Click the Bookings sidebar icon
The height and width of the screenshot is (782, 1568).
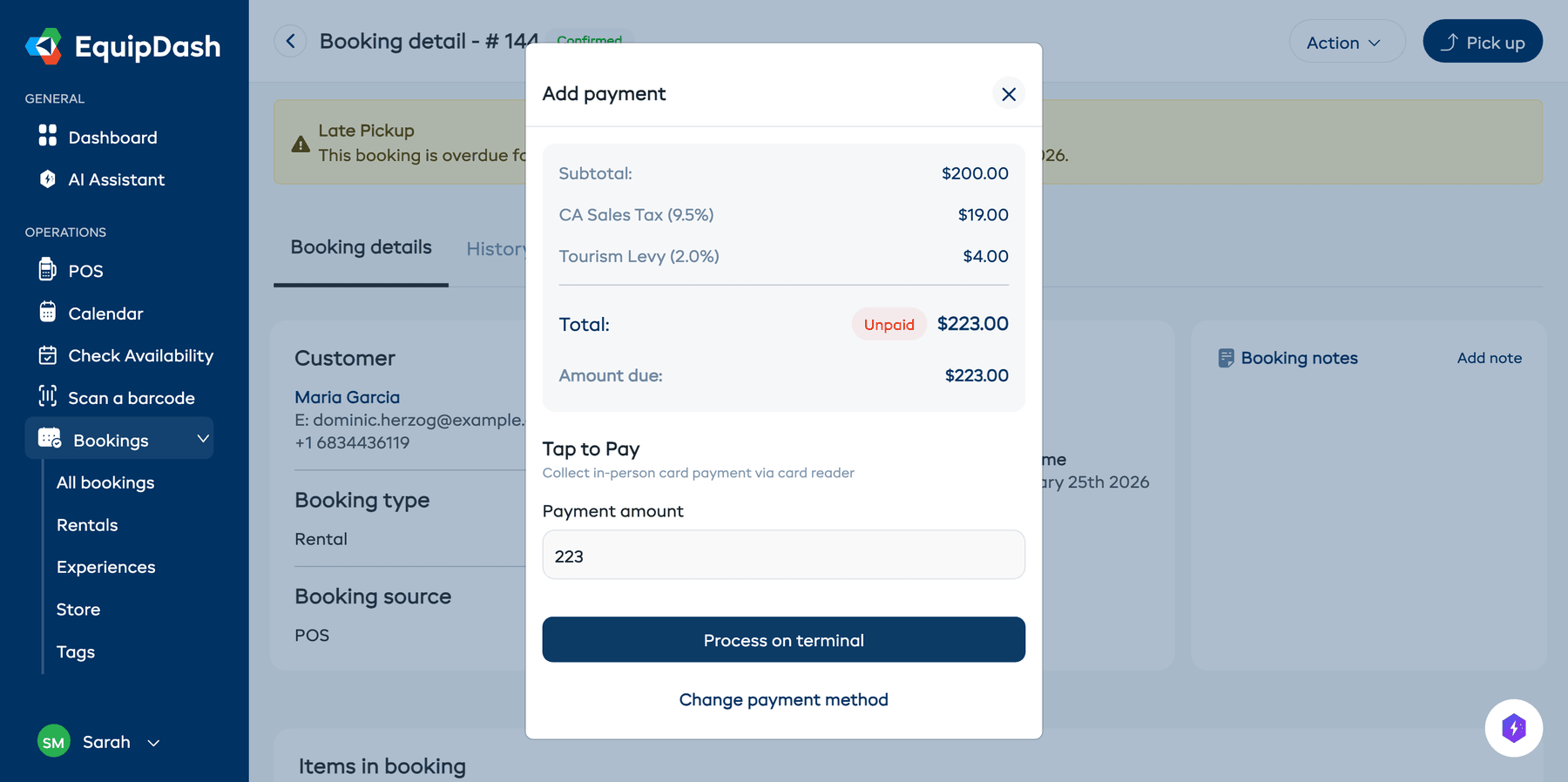pos(48,438)
